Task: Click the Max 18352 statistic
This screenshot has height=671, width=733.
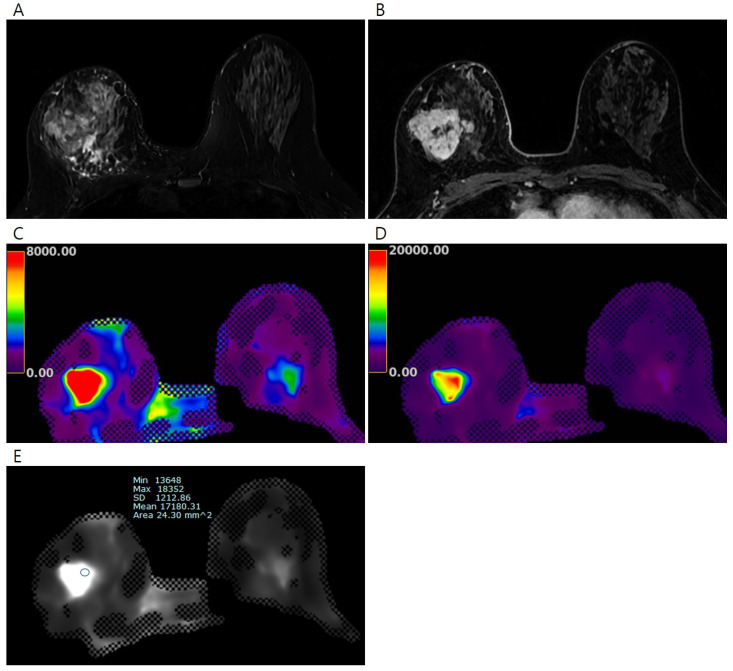Action: (154, 489)
